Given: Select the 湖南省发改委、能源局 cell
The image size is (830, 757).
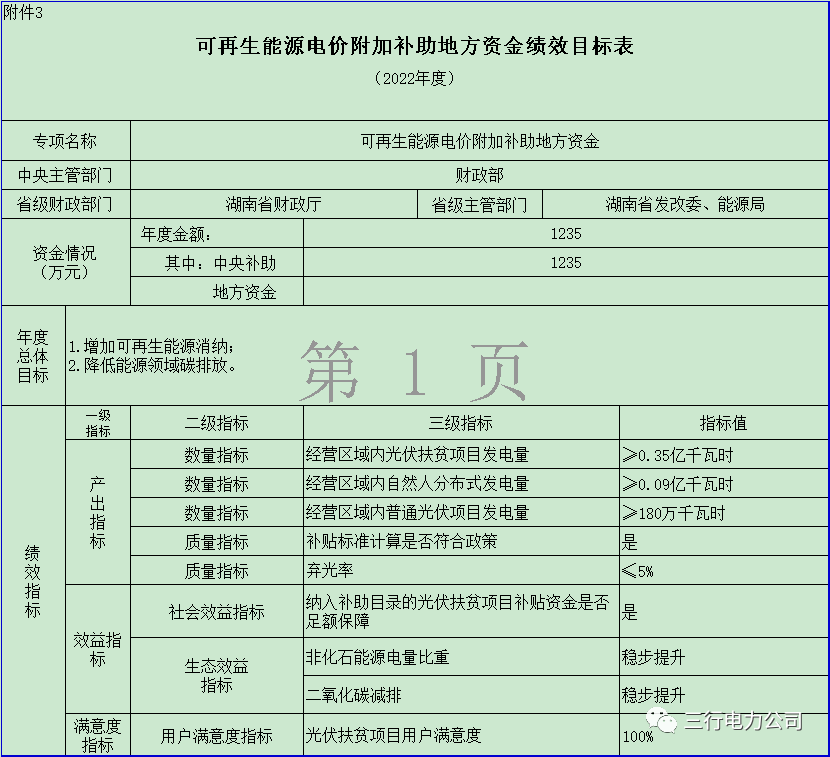Looking at the screenshot, I should point(685,204).
